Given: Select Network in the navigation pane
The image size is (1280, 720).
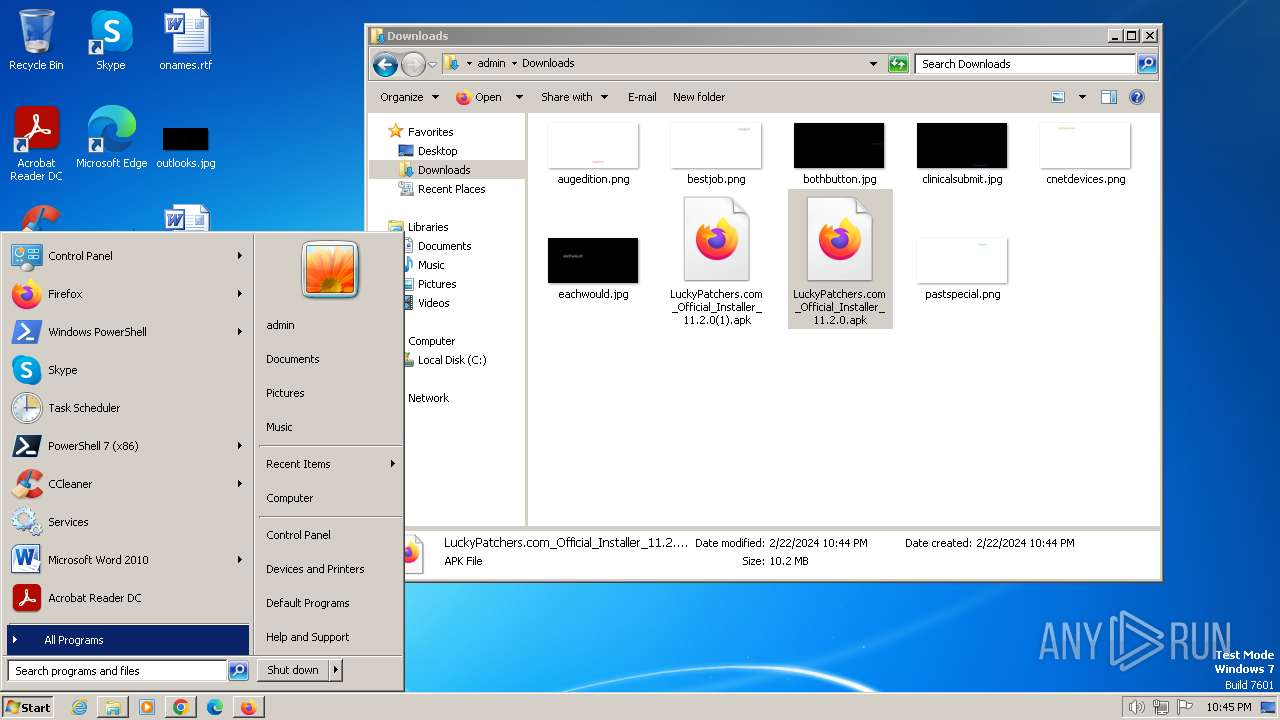Looking at the screenshot, I should (x=428, y=398).
